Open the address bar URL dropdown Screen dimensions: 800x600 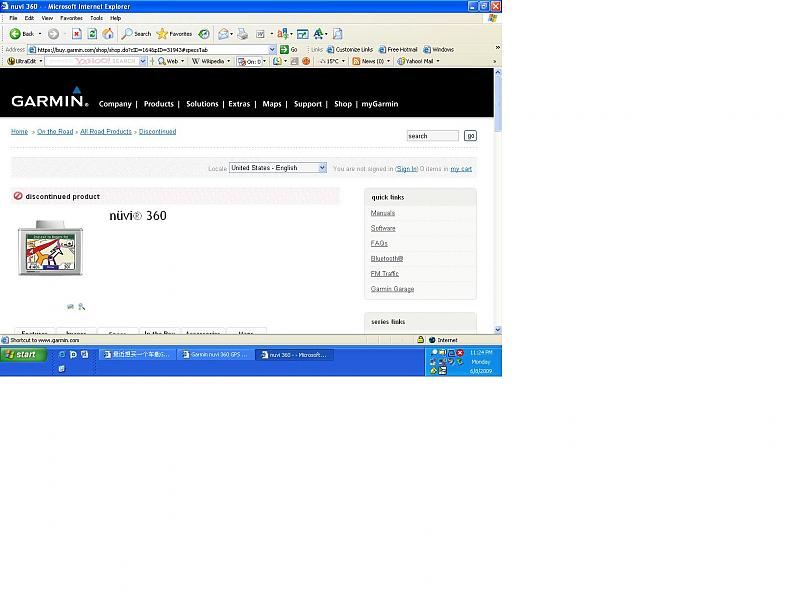coord(272,49)
